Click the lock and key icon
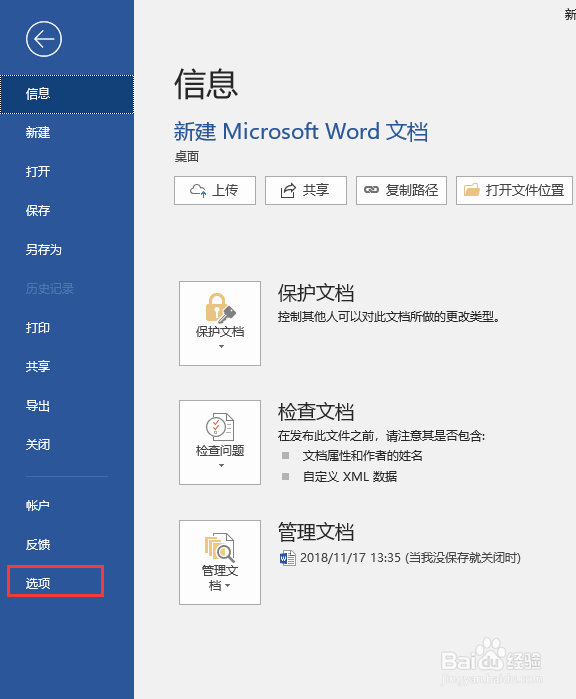Screen dimensions: 576x699 (x=220, y=308)
